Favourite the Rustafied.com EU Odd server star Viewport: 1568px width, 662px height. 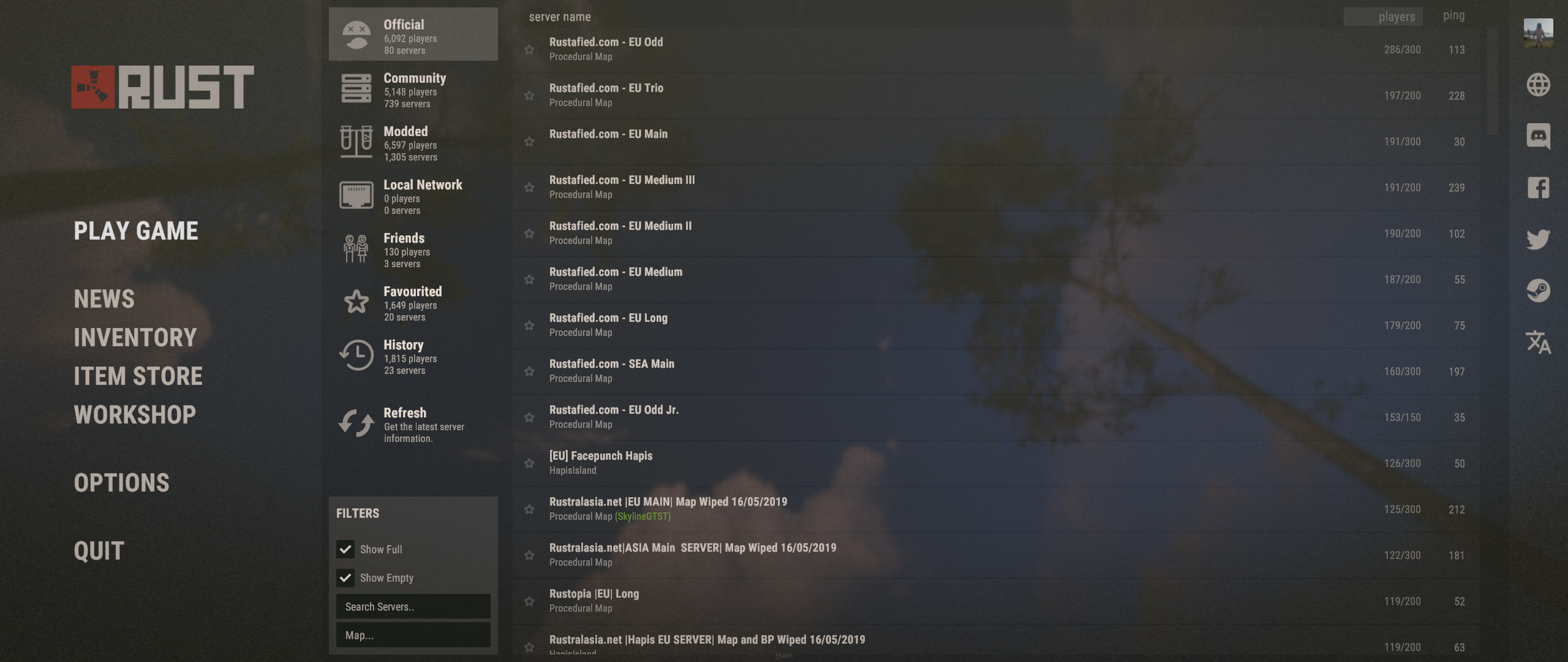click(529, 50)
